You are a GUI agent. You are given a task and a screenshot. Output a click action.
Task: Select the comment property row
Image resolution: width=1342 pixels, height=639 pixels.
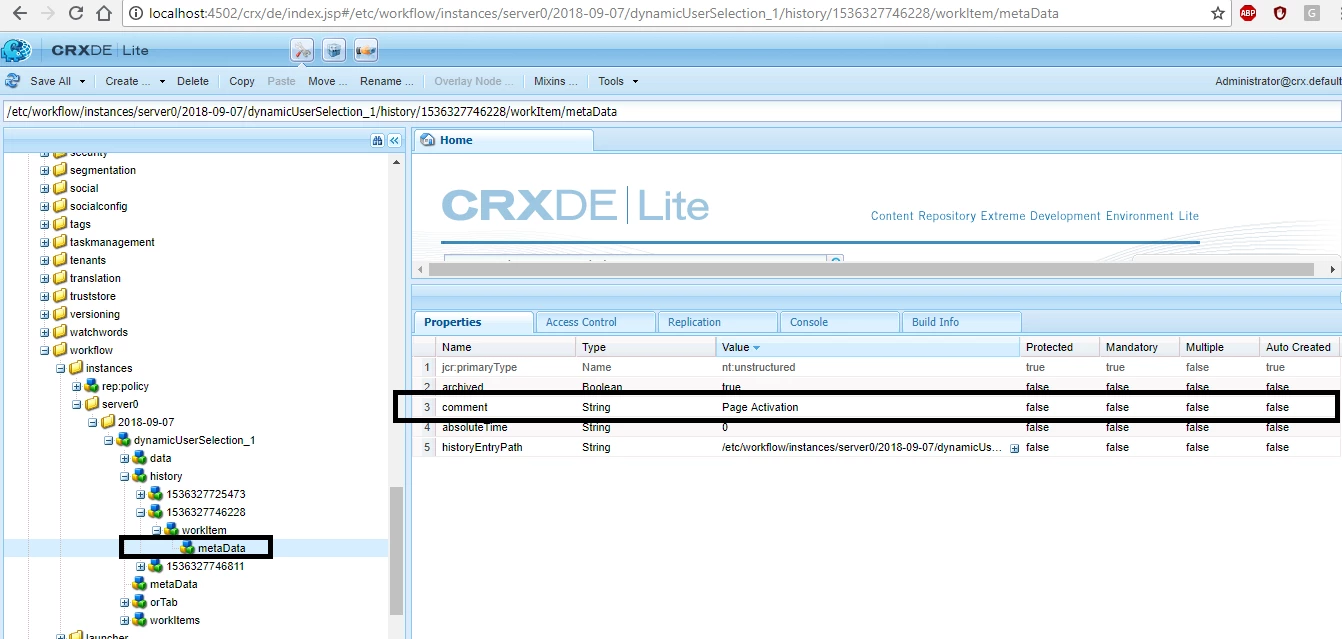click(x=876, y=407)
